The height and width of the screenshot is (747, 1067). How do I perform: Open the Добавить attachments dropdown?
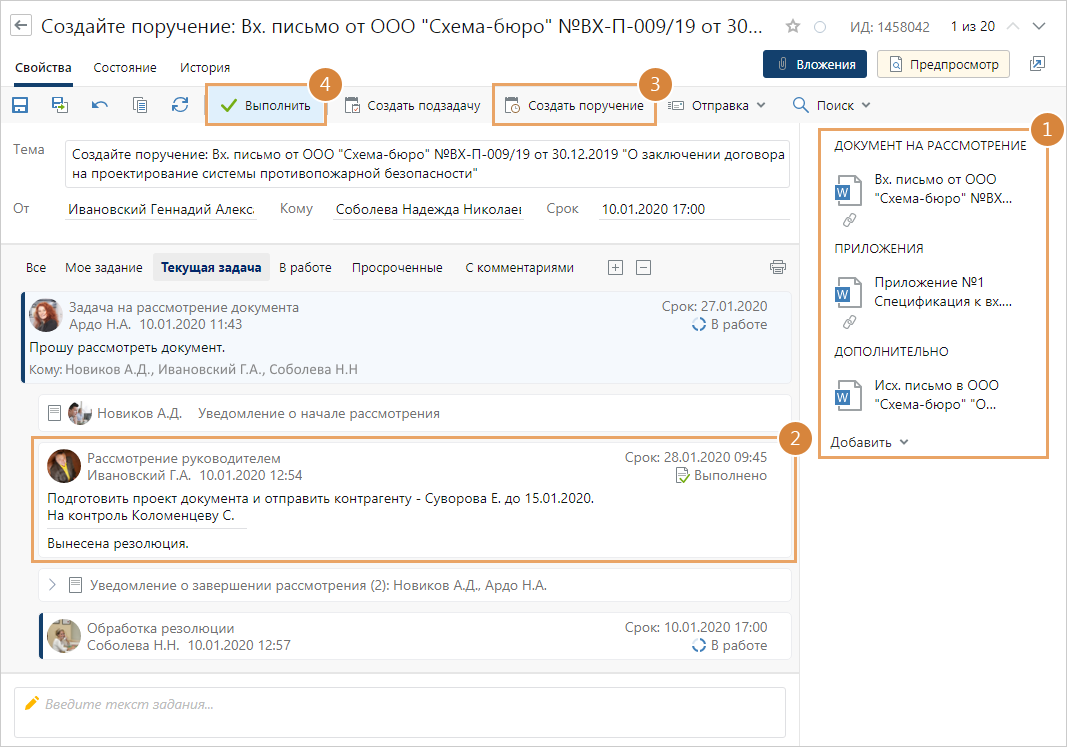868,442
